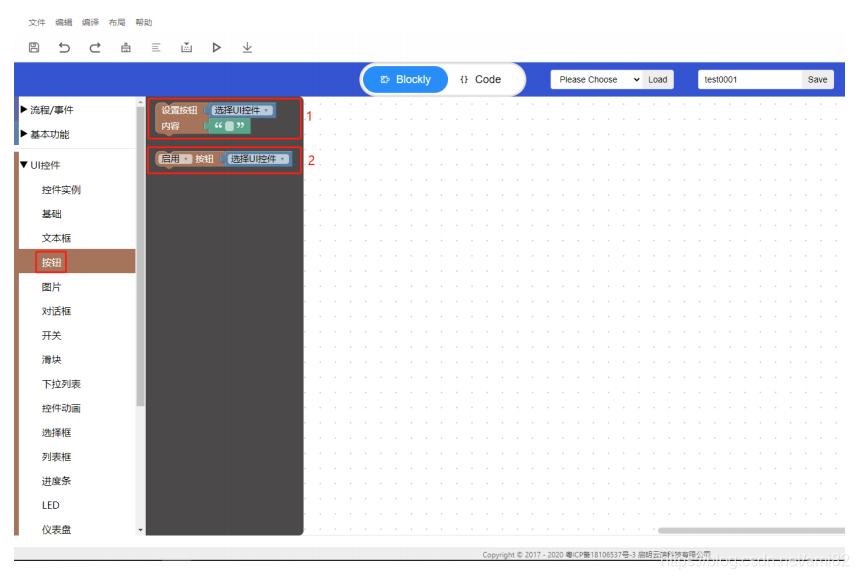Click the run (play triangle) icon
859x579 pixels.
pos(216,48)
